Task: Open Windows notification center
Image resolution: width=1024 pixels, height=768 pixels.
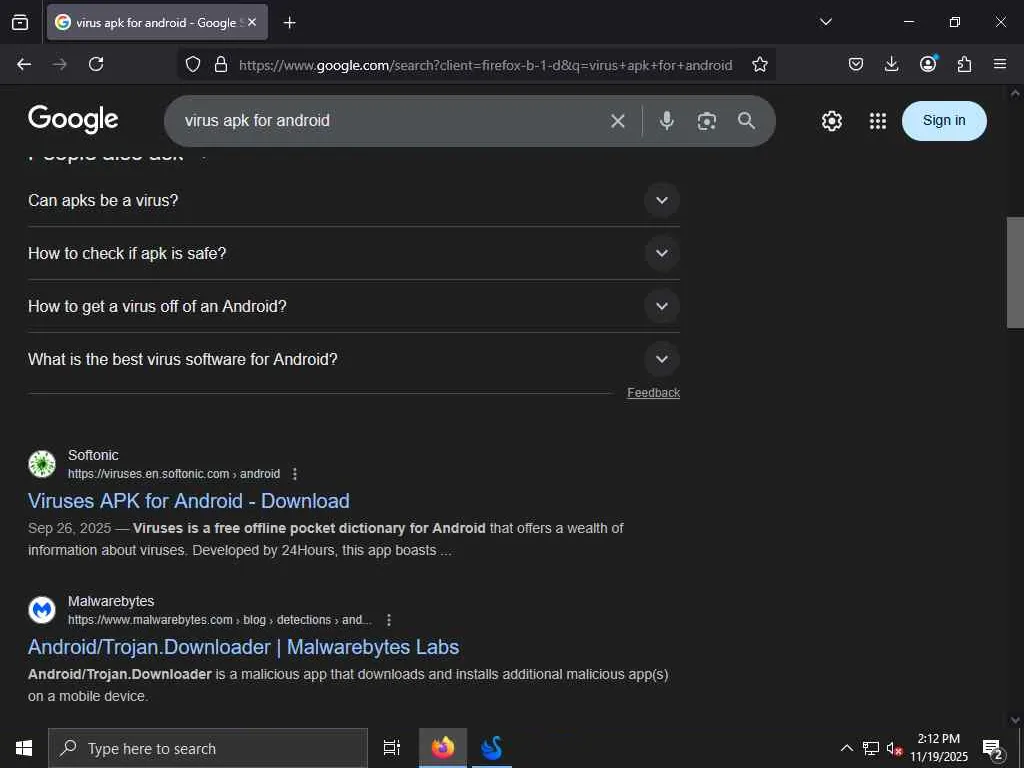Action: [993, 748]
